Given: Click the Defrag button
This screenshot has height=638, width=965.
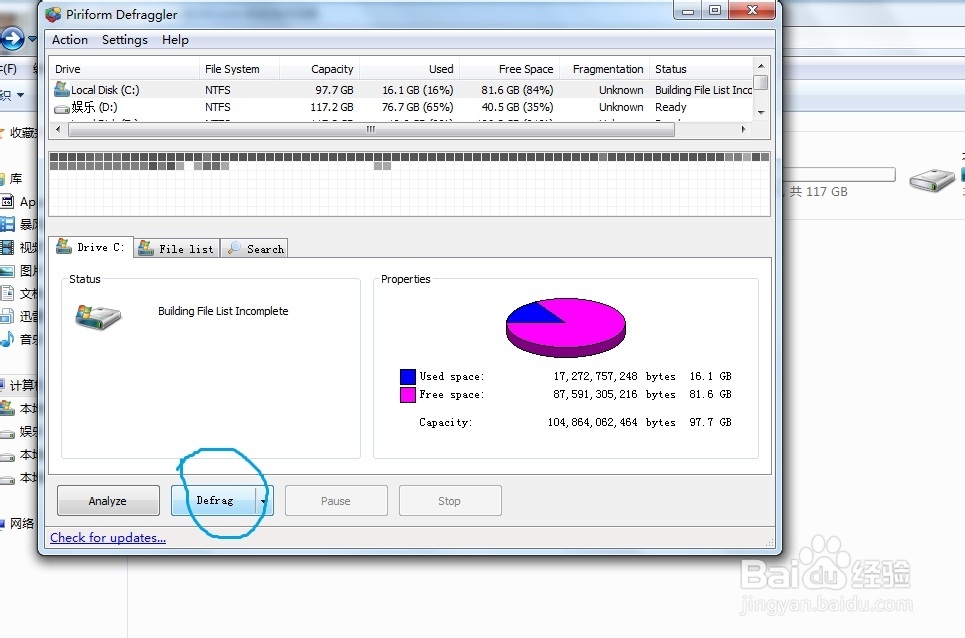Looking at the screenshot, I should (x=214, y=501).
